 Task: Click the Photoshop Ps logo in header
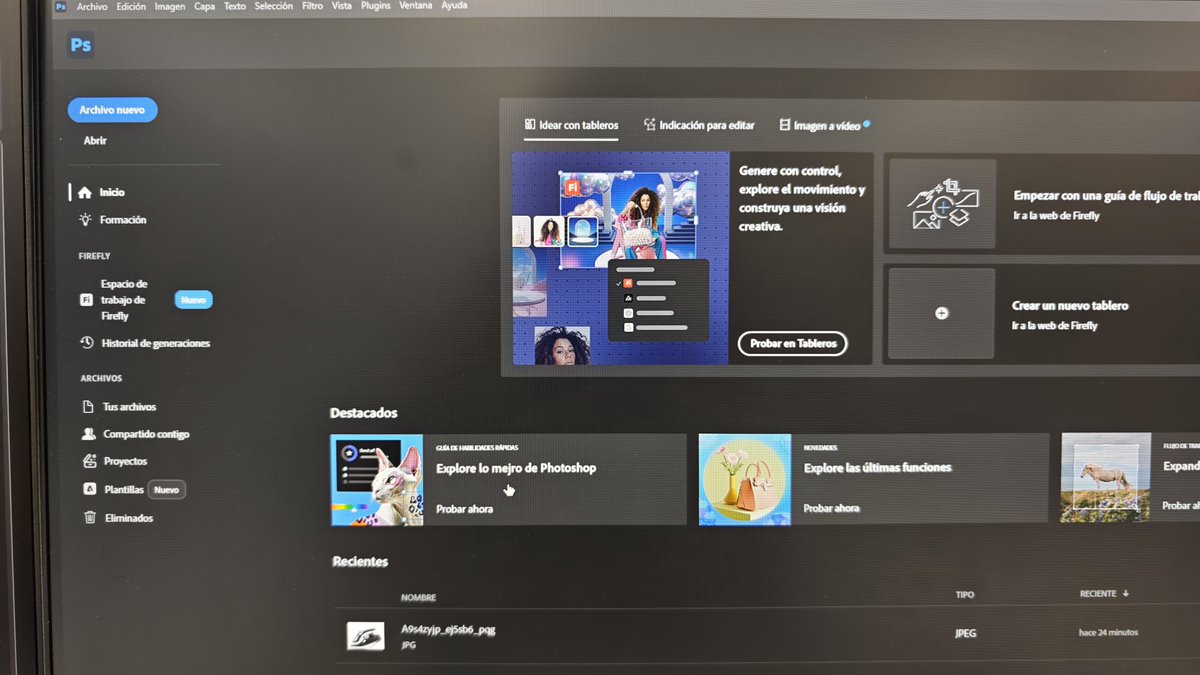(81, 45)
